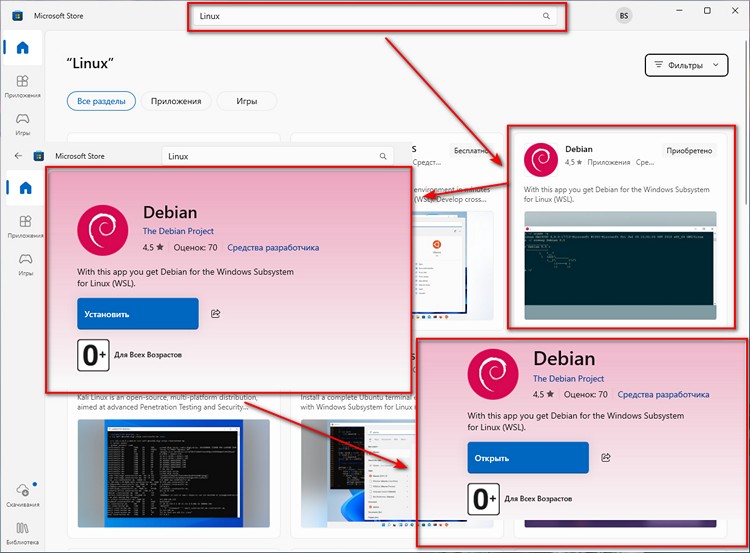Switch to the Приложения filter tab
This screenshot has width=750, height=553.
(x=176, y=101)
